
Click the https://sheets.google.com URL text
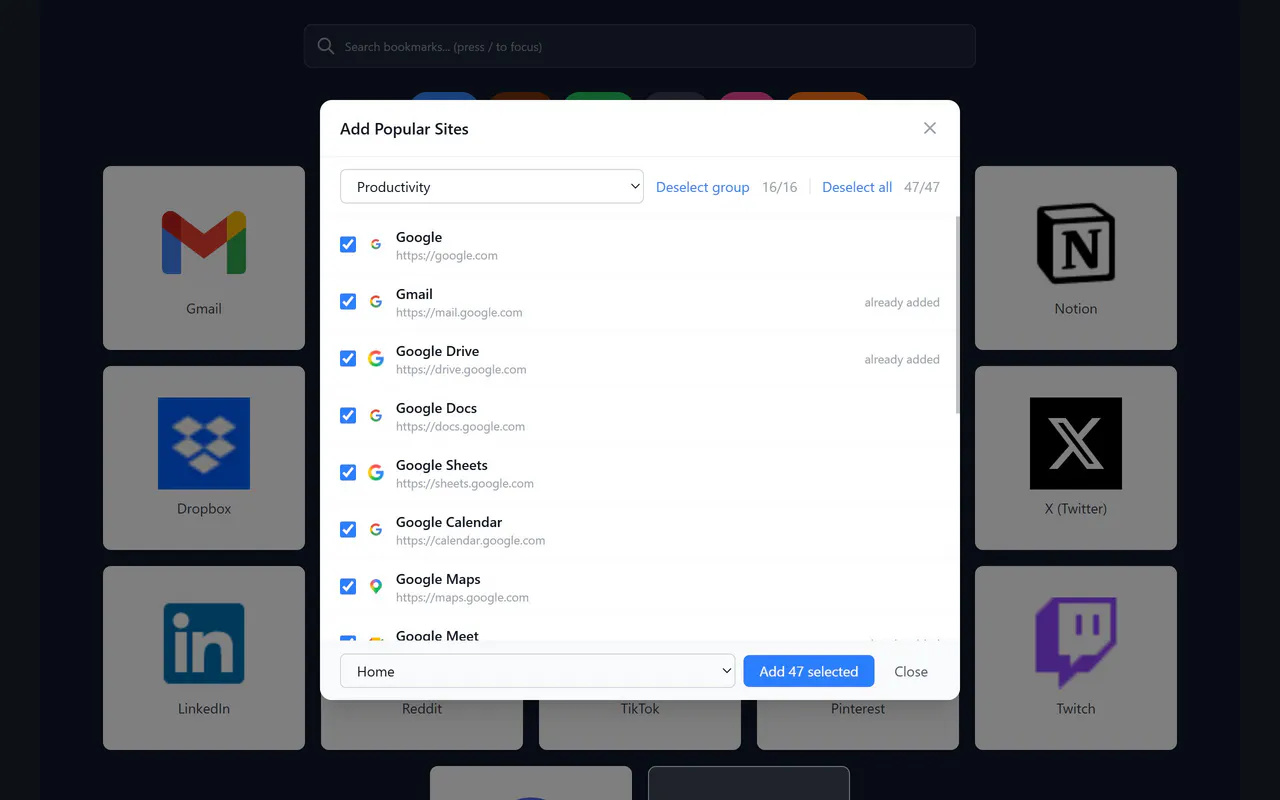click(465, 483)
